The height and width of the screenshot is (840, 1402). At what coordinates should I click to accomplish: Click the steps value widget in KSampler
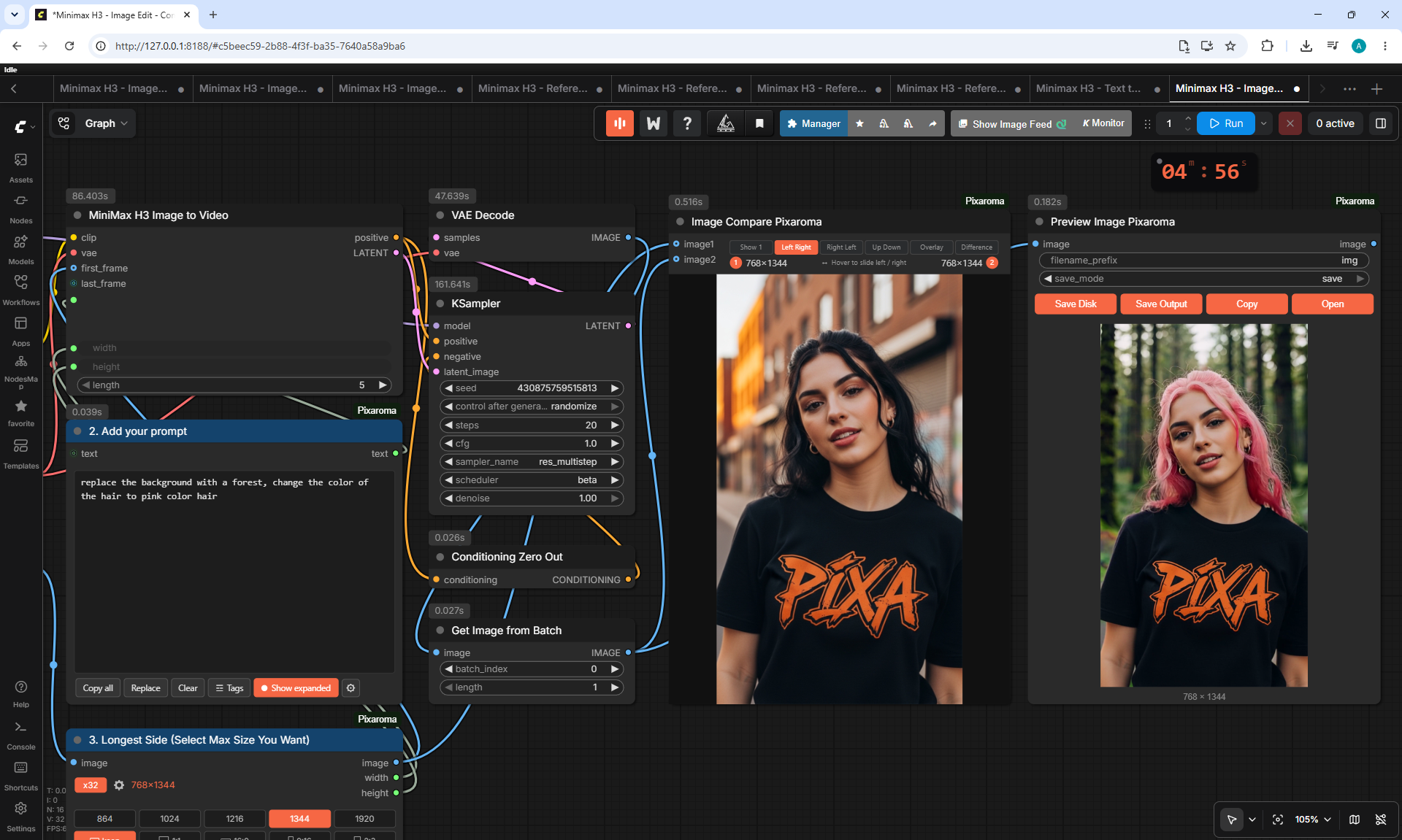coord(532,425)
